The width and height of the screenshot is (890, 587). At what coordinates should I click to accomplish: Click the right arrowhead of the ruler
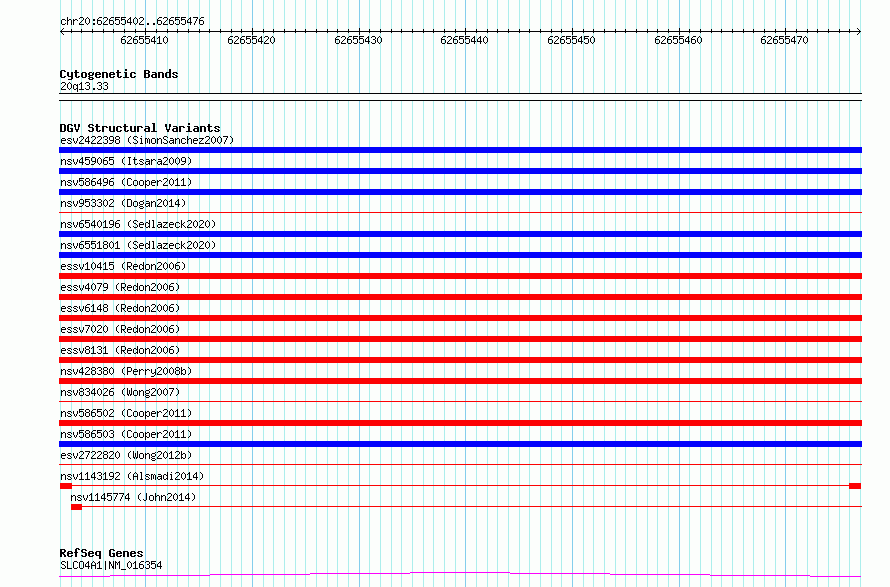[859, 32]
